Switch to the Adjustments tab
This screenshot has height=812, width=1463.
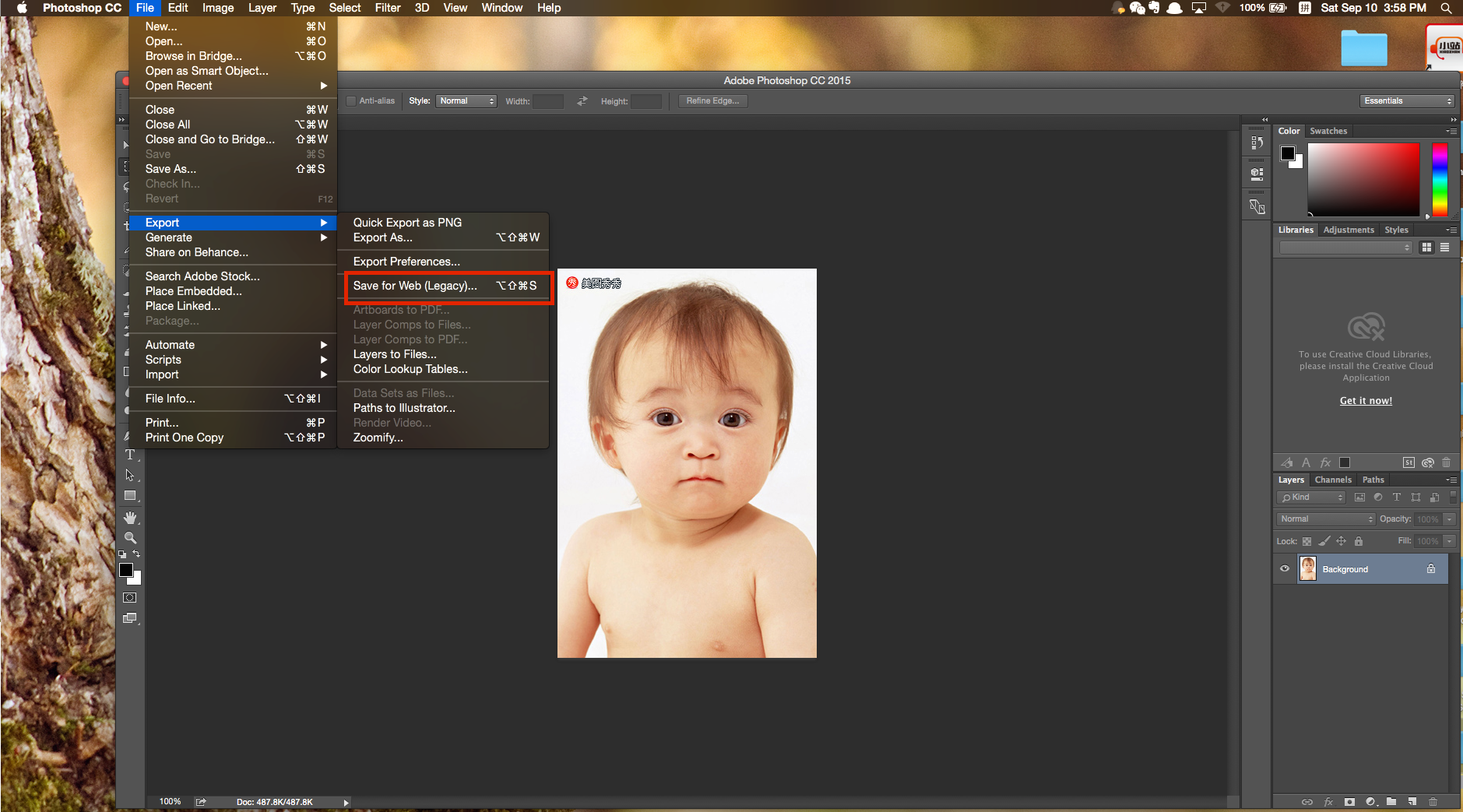point(1349,230)
